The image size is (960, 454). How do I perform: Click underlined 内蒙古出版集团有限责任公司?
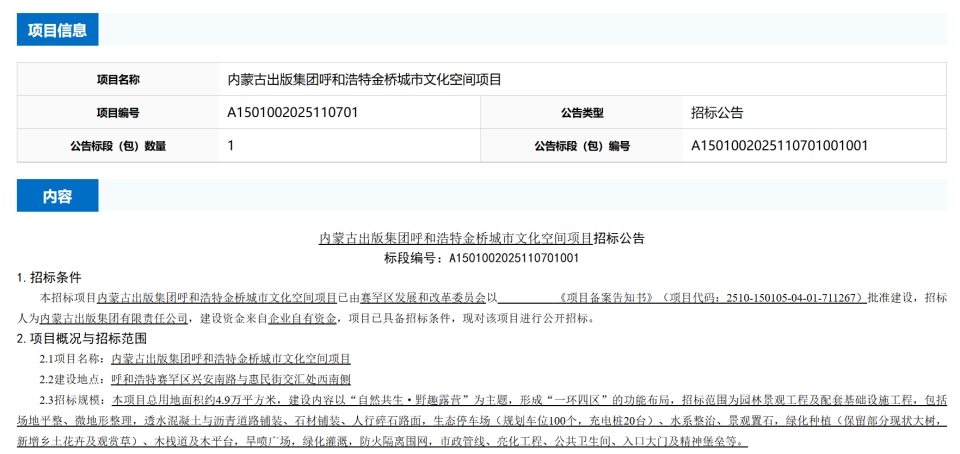(x=114, y=319)
